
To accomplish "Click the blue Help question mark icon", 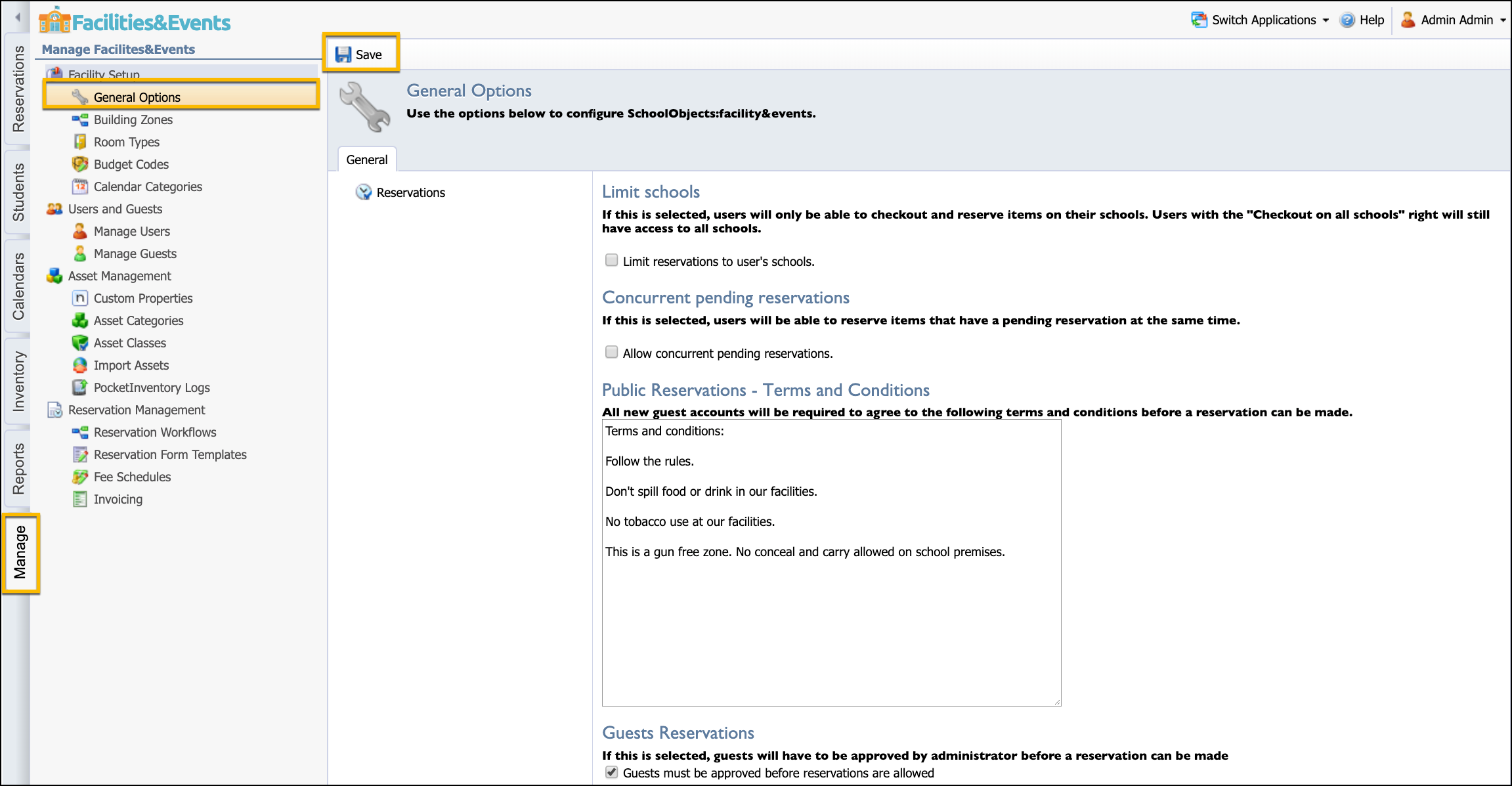I will click(x=1347, y=20).
